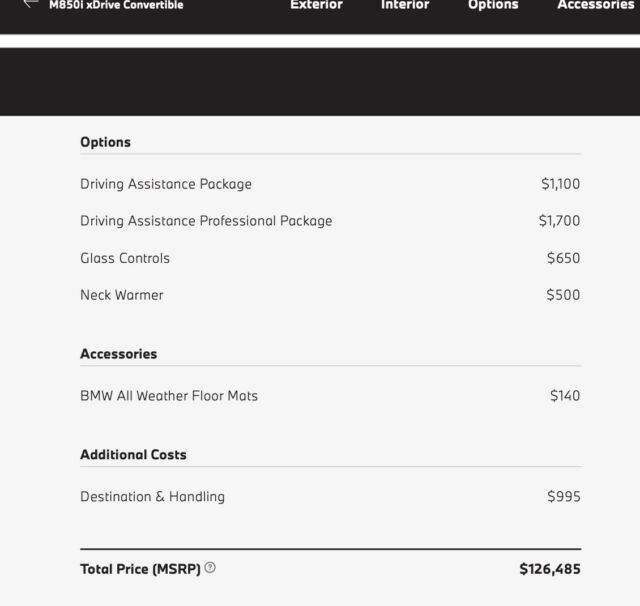Go to the Options tab
This screenshot has height=606, width=640.
(x=493, y=5)
